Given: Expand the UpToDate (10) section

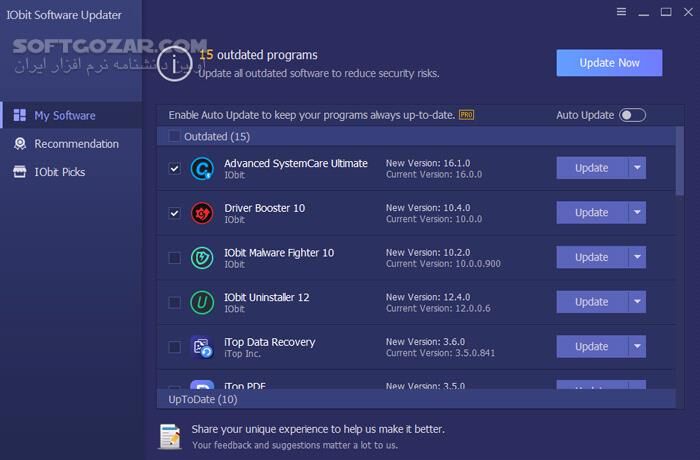Looking at the screenshot, I should click(416, 399).
